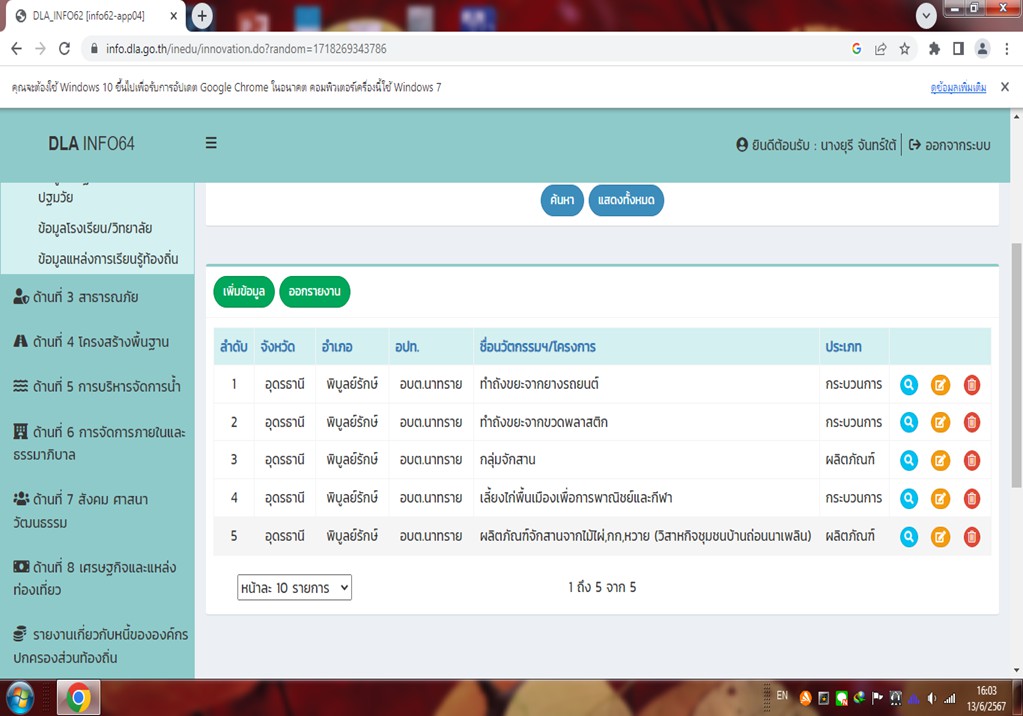Select ข้อมูลโรงเรียน/วิทยาลัย in the sidebar
Screen dimensions: 1023x716
click(x=95, y=229)
